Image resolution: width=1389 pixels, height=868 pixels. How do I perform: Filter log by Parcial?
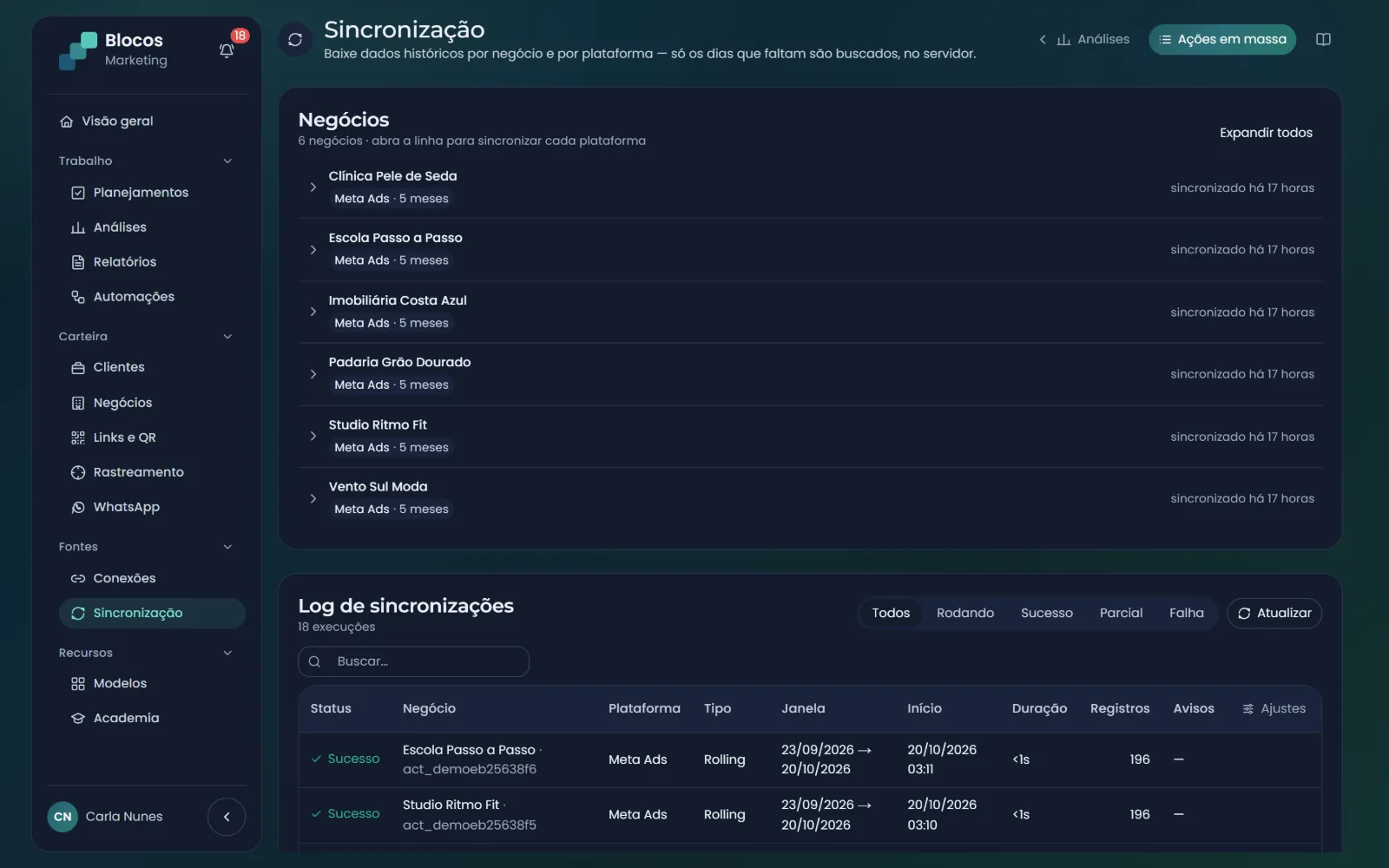pos(1121,613)
